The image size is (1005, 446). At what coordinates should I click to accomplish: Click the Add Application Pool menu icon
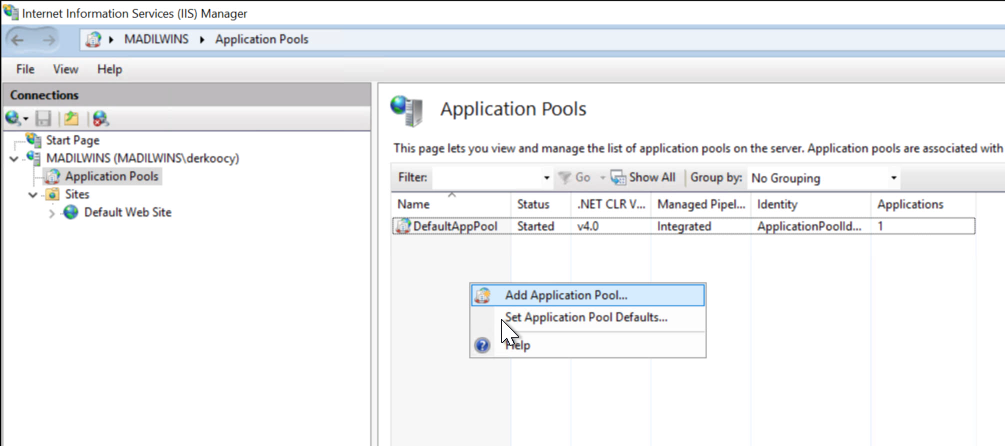482,295
